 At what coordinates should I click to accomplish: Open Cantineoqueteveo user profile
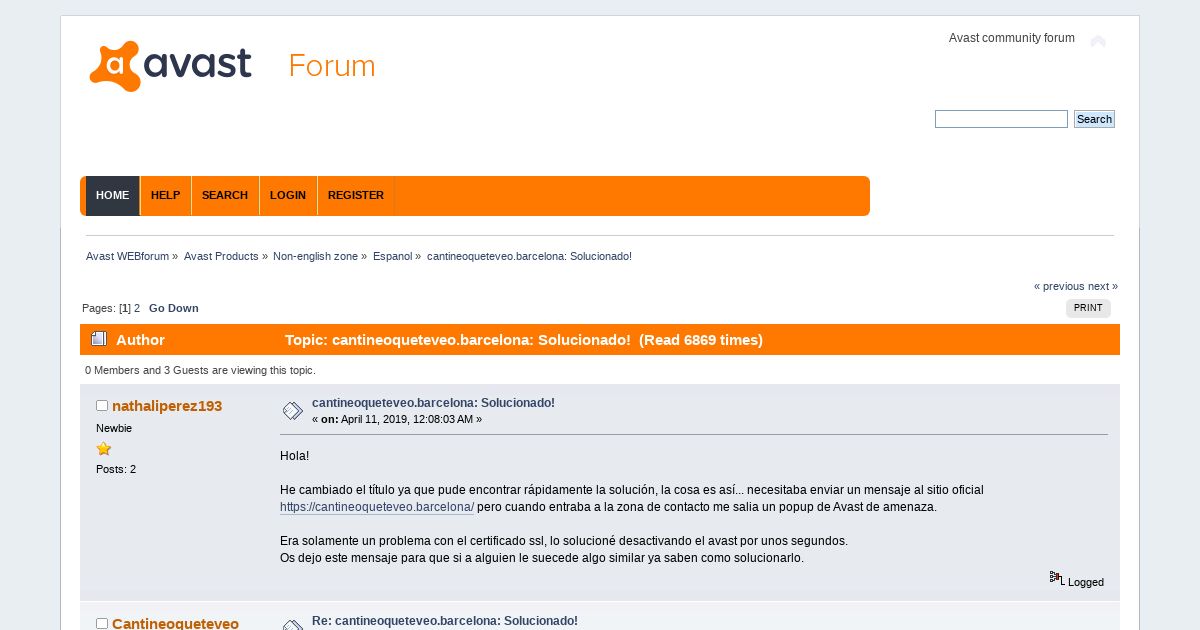coord(175,623)
